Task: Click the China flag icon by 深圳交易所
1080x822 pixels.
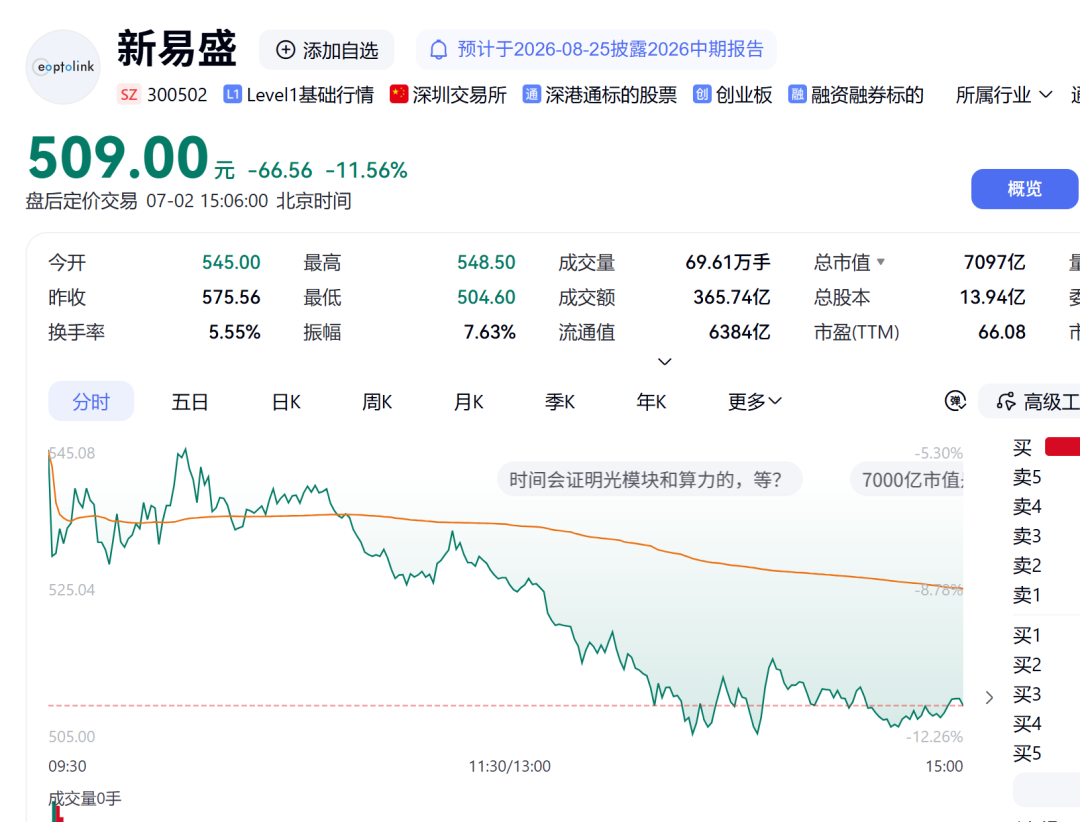Action: [399, 94]
